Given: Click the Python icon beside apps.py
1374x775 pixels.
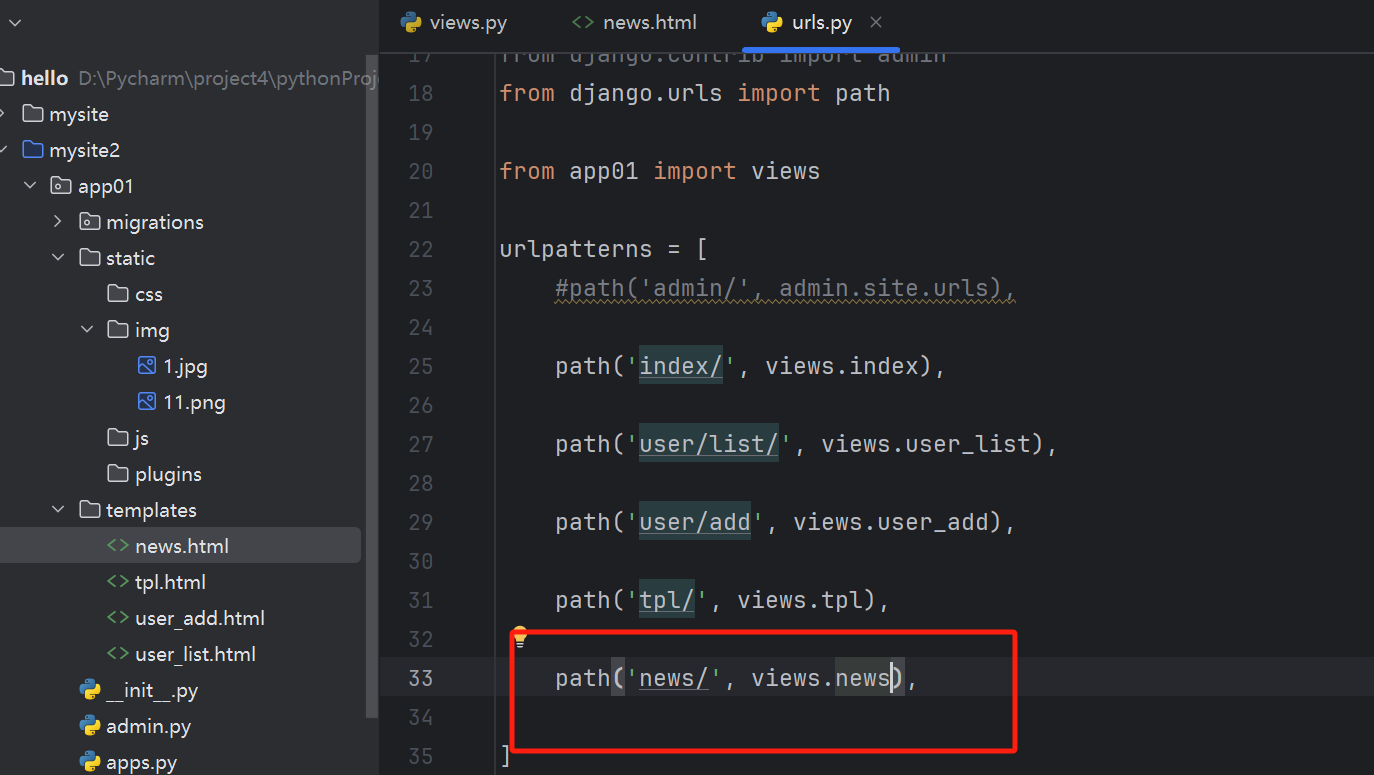Looking at the screenshot, I should point(90,762).
